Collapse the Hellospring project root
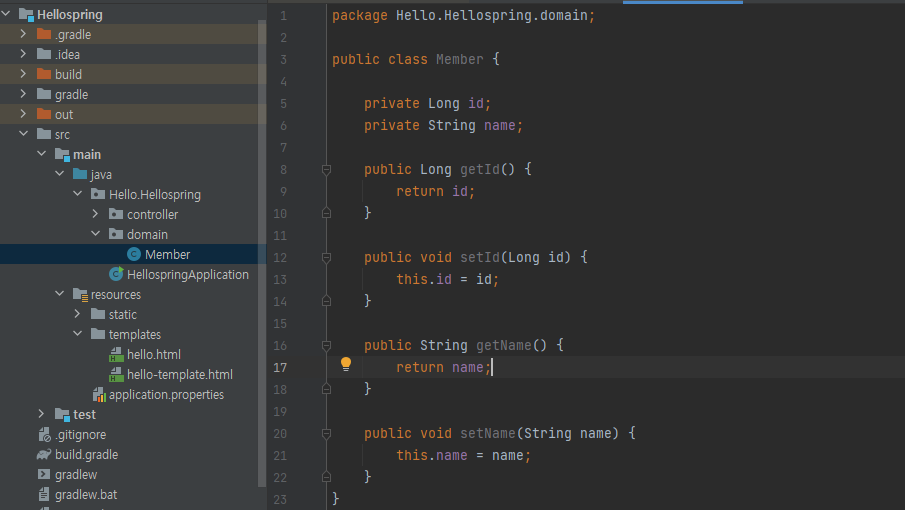Viewport: 905px width, 510px height. 6,14
